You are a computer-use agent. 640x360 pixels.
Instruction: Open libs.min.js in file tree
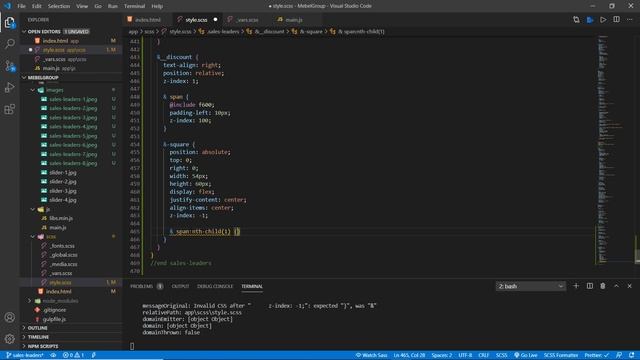point(61,218)
